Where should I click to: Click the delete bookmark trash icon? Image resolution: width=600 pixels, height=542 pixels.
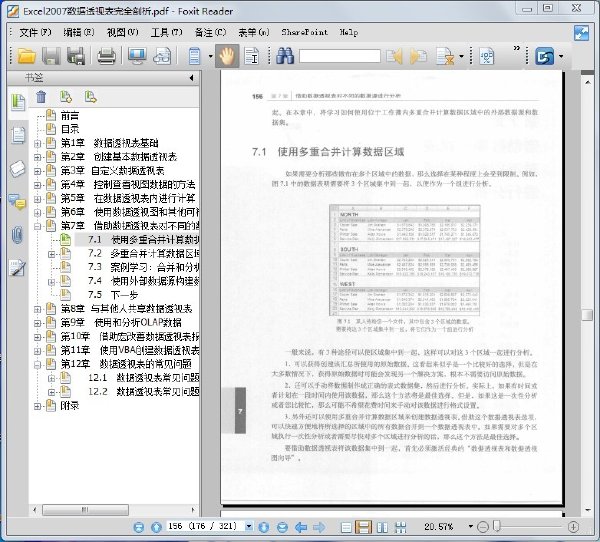pyautogui.click(x=41, y=97)
